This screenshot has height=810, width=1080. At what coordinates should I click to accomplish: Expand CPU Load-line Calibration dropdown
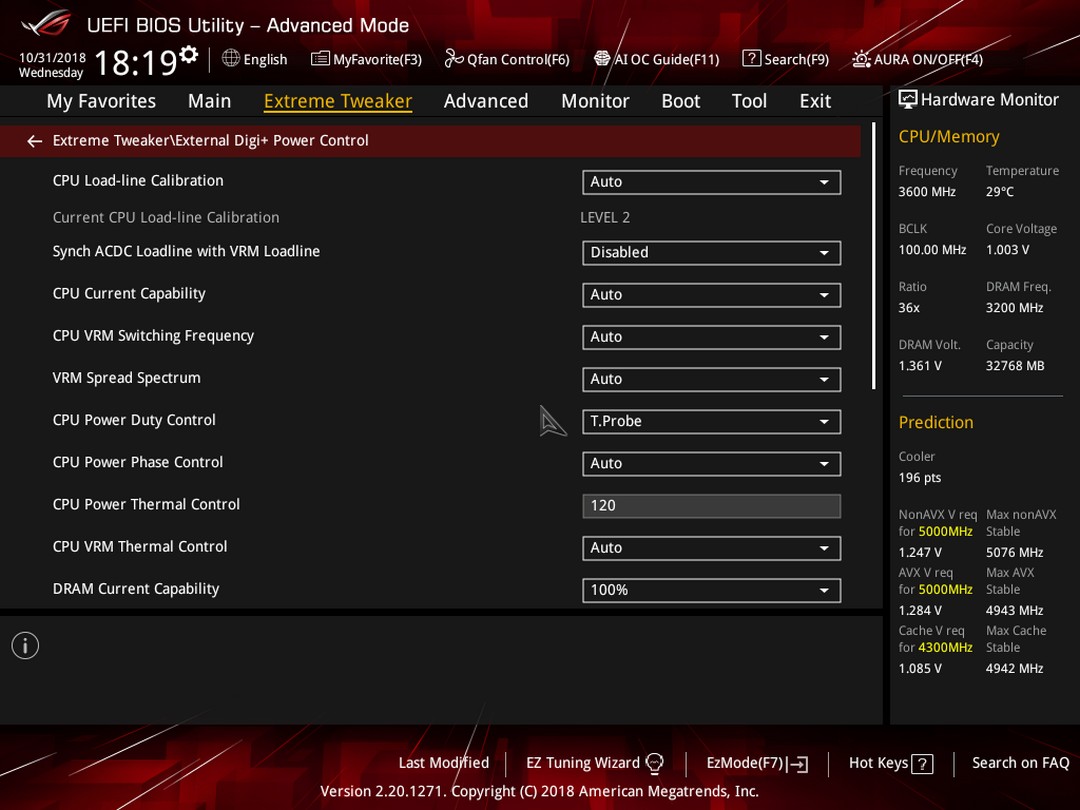pyautogui.click(x=712, y=182)
